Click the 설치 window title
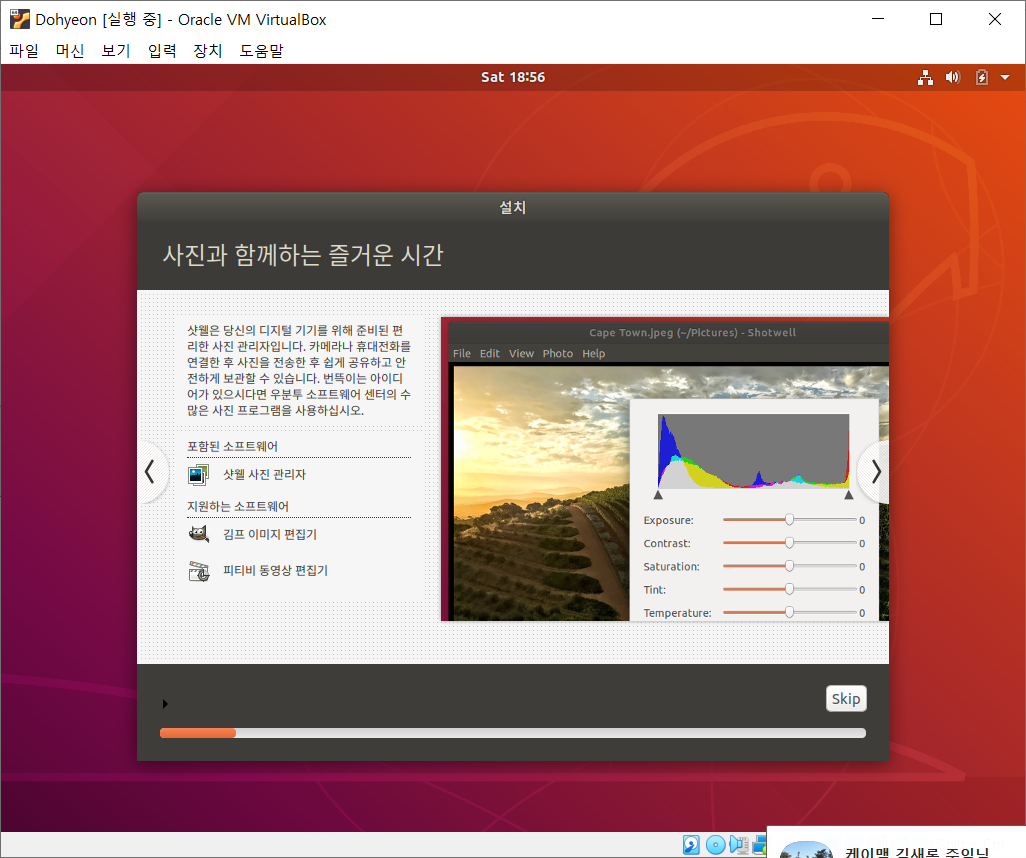 [513, 207]
